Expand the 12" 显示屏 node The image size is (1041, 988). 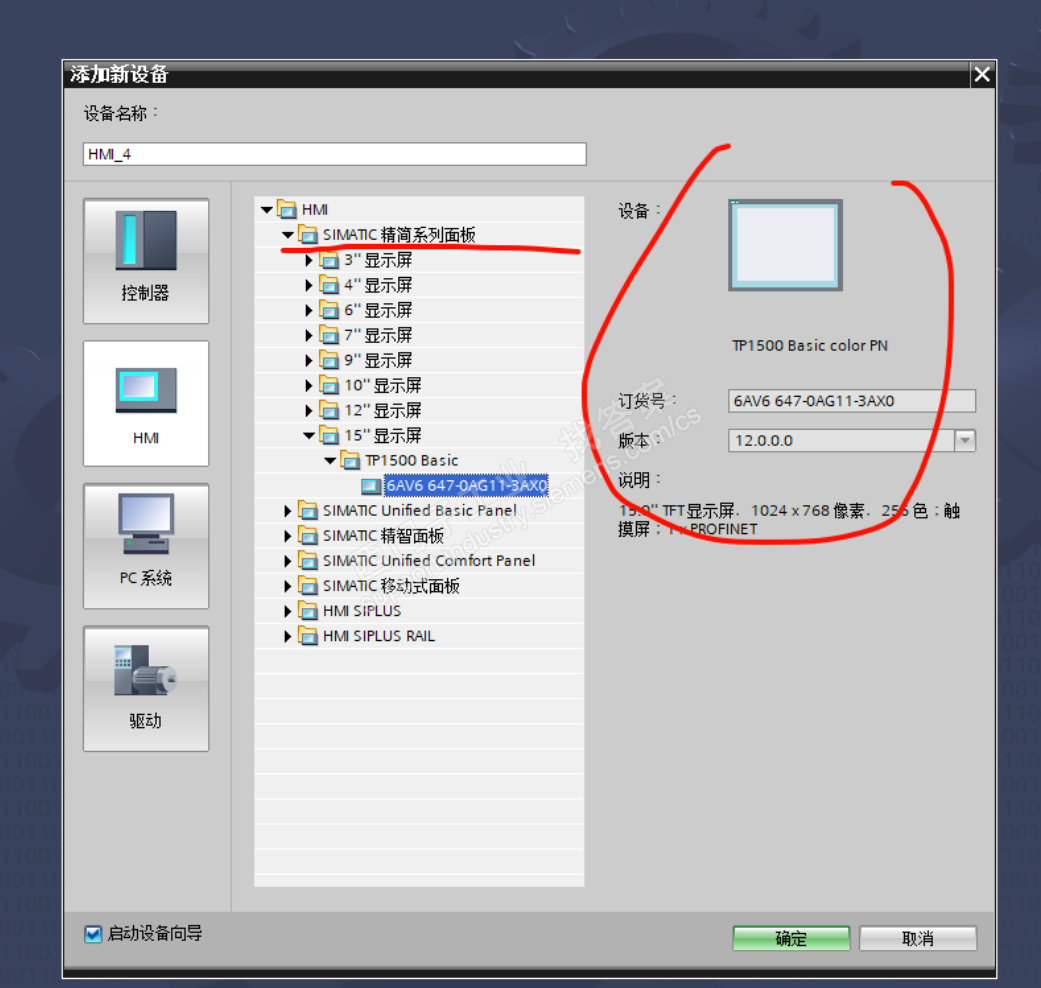click(309, 410)
